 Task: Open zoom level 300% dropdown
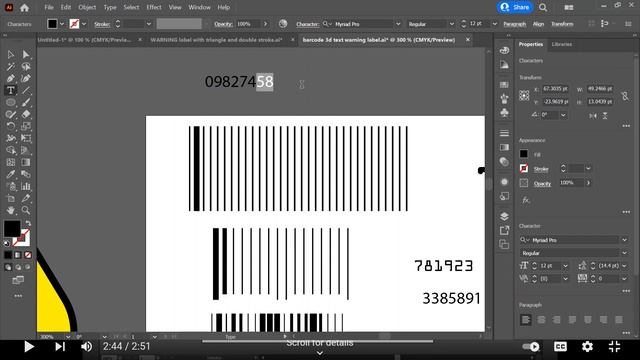(68, 337)
